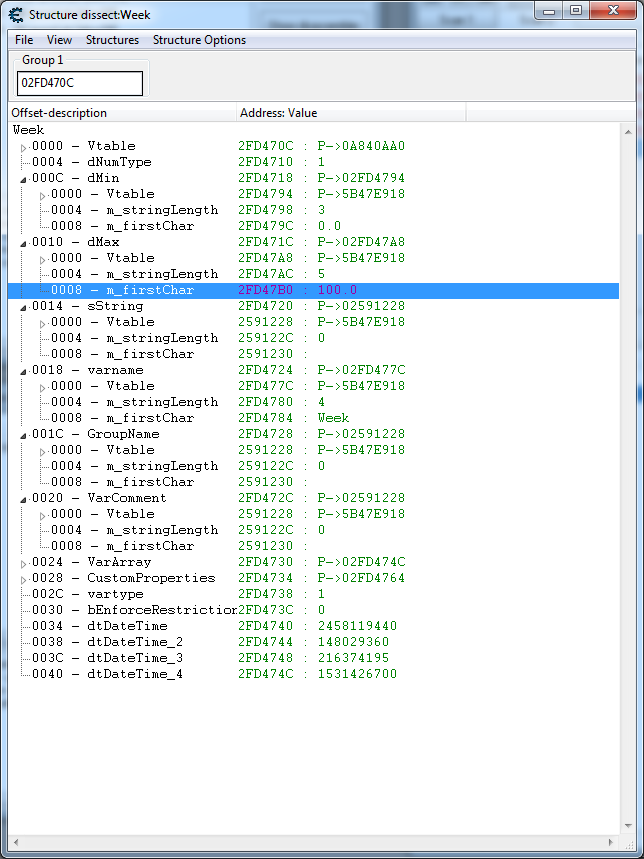Image resolution: width=644 pixels, height=859 pixels.
Task: Expand the top-level Vtable node
Action: (x=23, y=147)
